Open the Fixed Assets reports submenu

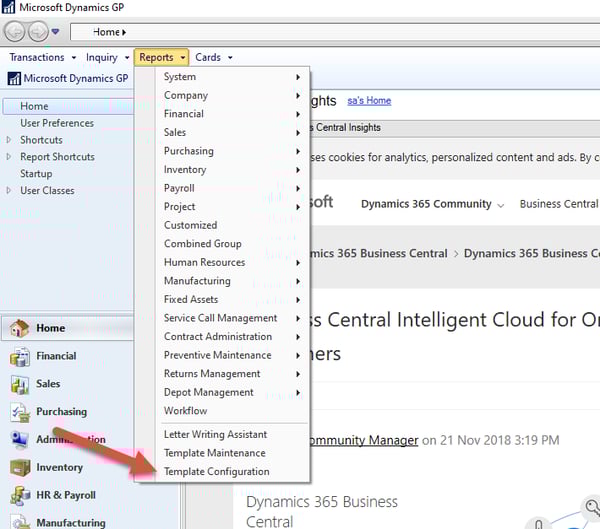(x=232, y=299)
